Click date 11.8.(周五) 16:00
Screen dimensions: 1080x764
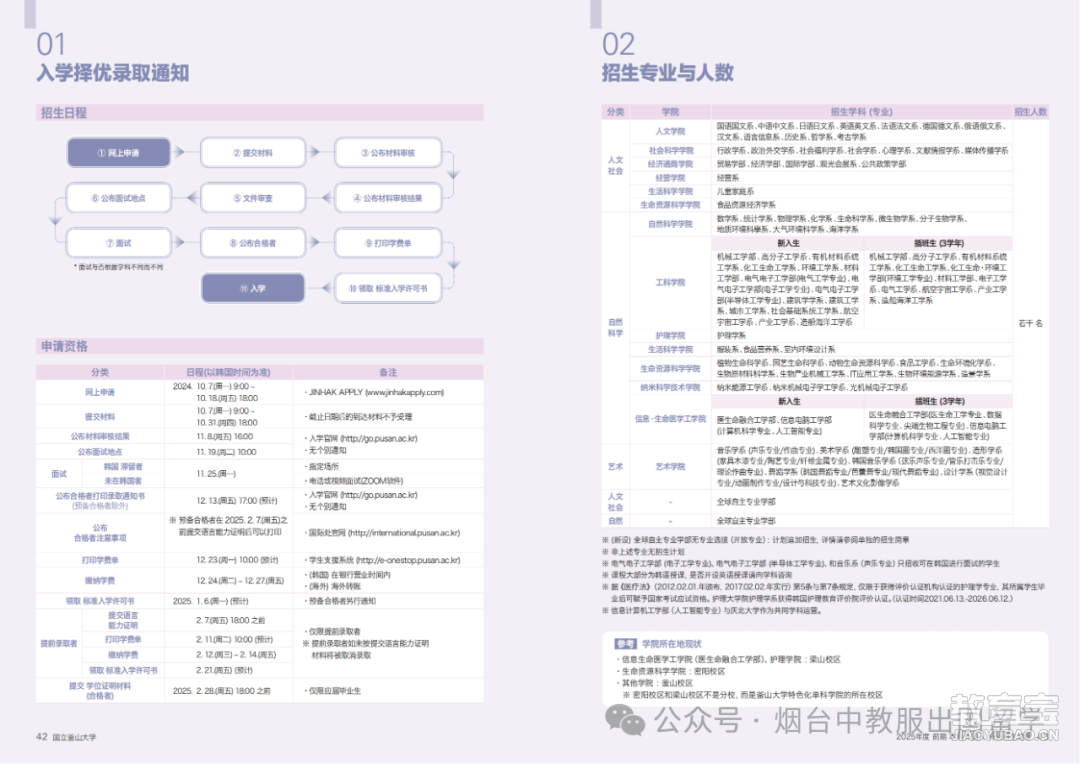point(227,436)
